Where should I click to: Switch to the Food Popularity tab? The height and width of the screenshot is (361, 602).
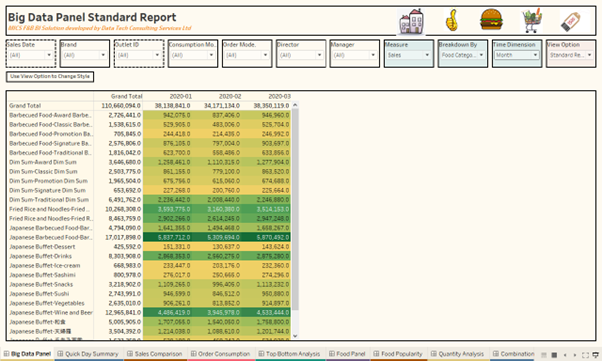[x=399, y=354]
